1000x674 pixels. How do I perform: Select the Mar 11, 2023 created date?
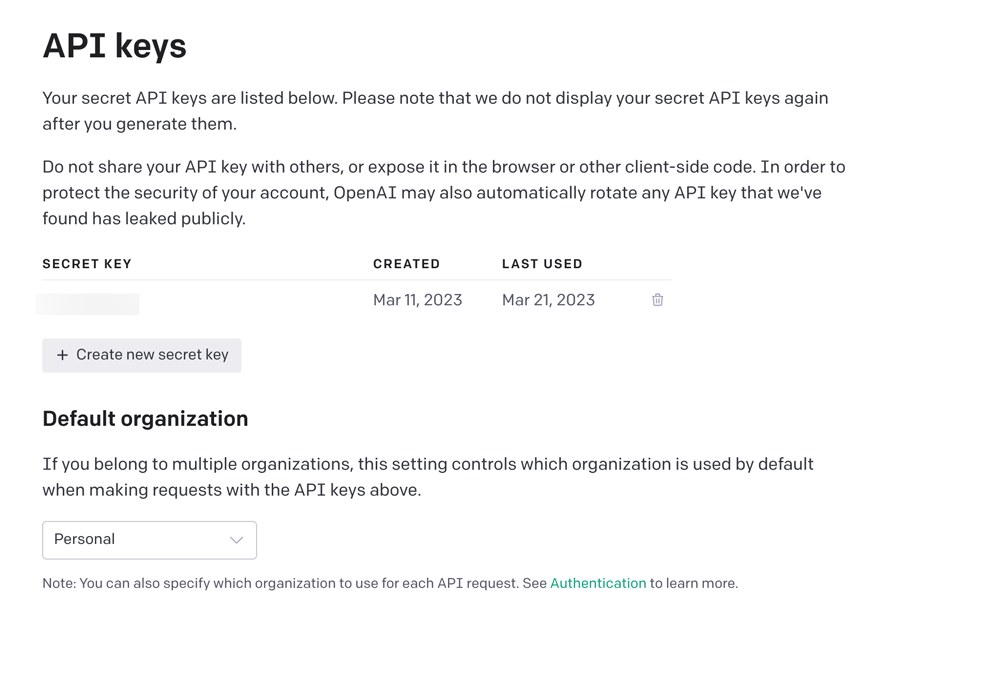pyautogui.click(x=417, y=300)
